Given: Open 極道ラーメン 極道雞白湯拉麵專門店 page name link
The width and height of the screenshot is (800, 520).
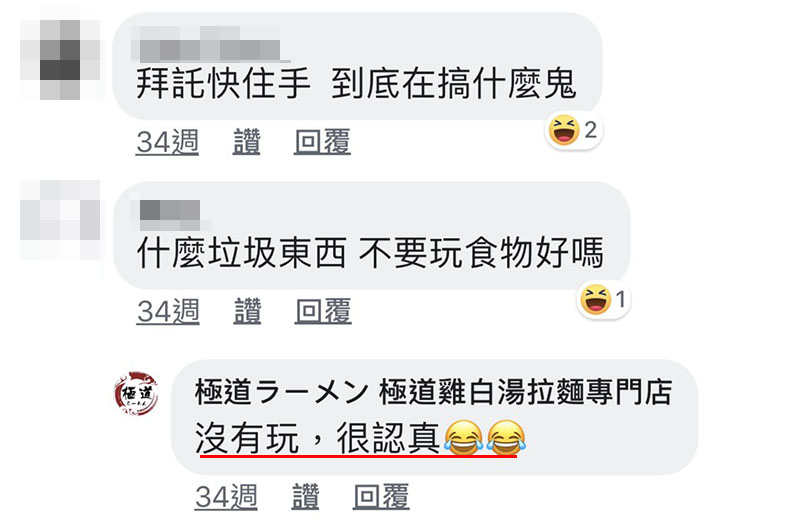Looking at the screenshot, I should pyautogui.click(x=434, y=392).
